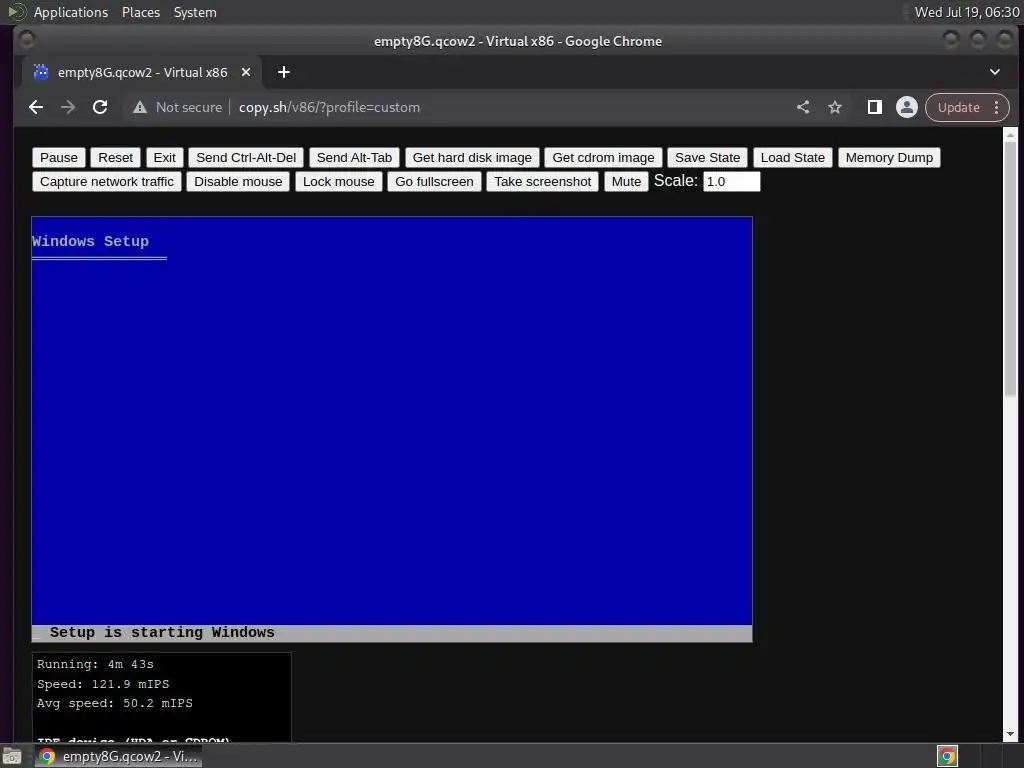Open the Not secure site warning
This screenshot has width=1024, height=768.
click(x=178, y=107)
